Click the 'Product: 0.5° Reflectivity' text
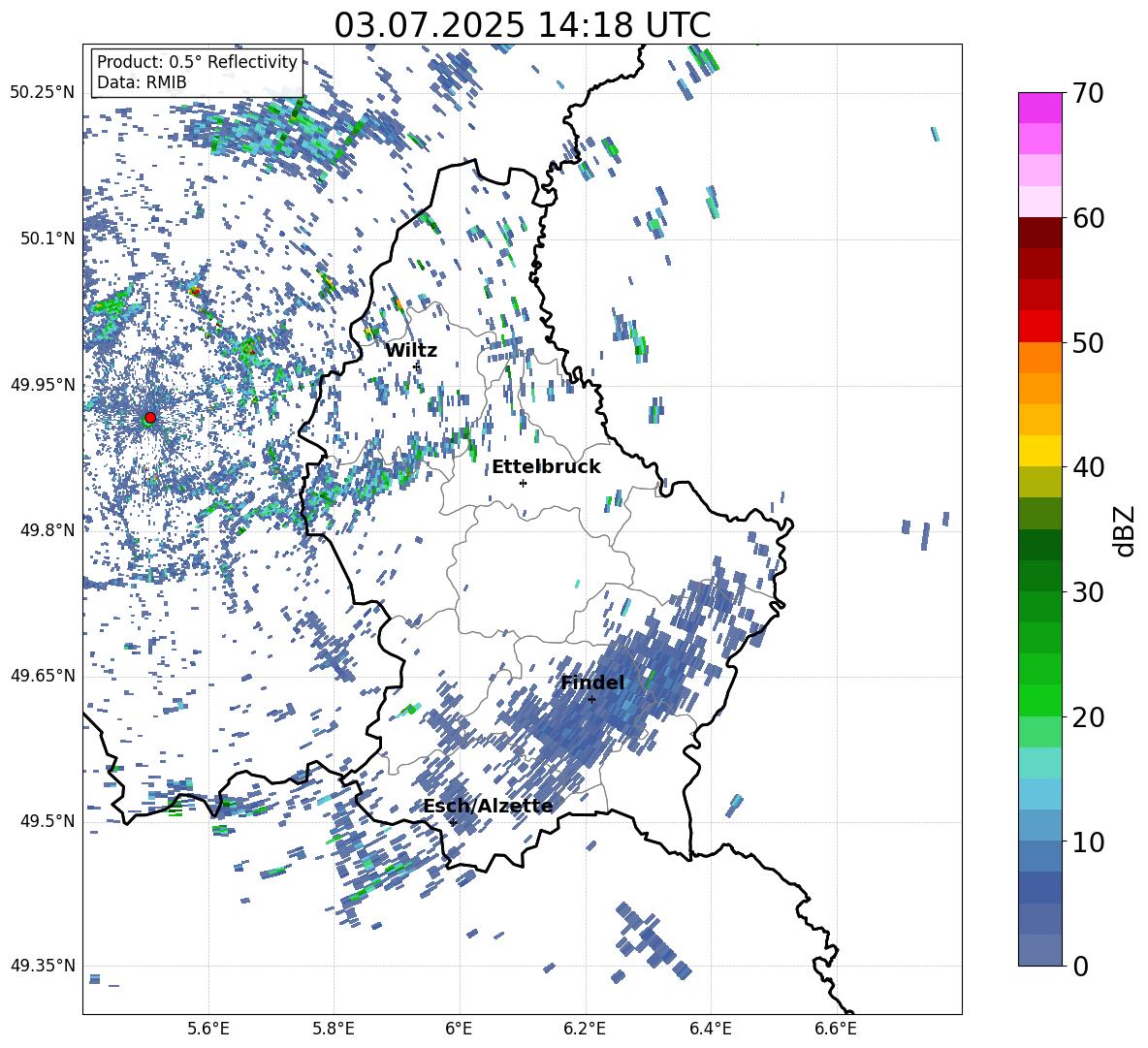 197,62
